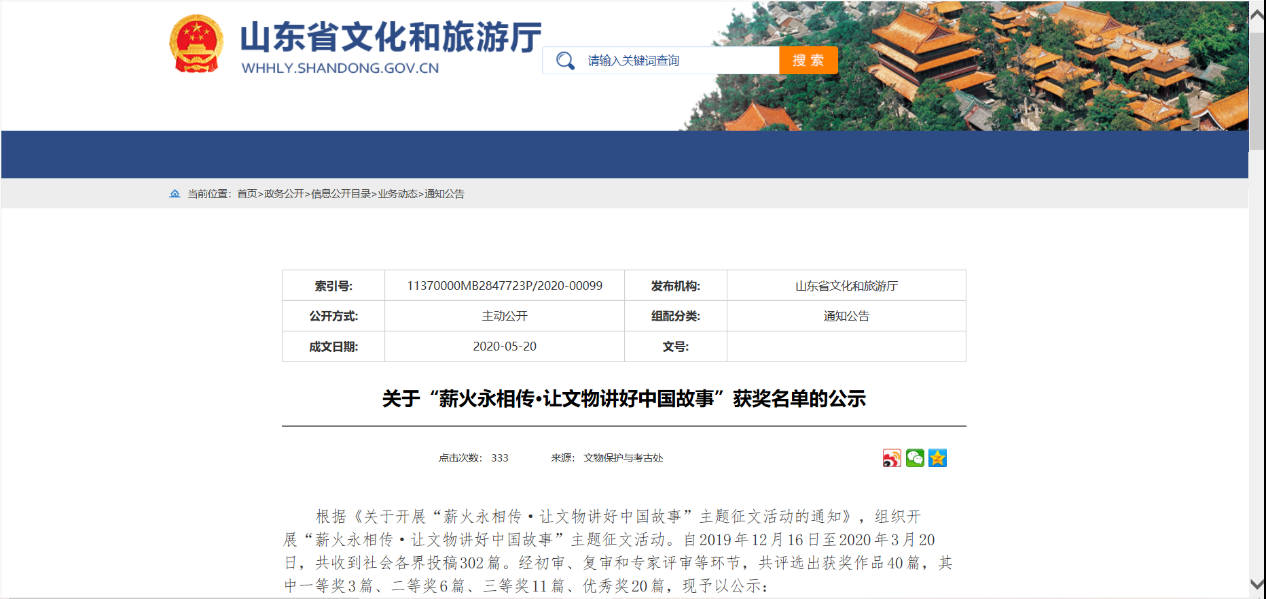This screenshot has height=599, width=1266.
Task: Click the WHHLY.SHANDONG.GOV.CN site URL text
Action: (x=340, y=69)
